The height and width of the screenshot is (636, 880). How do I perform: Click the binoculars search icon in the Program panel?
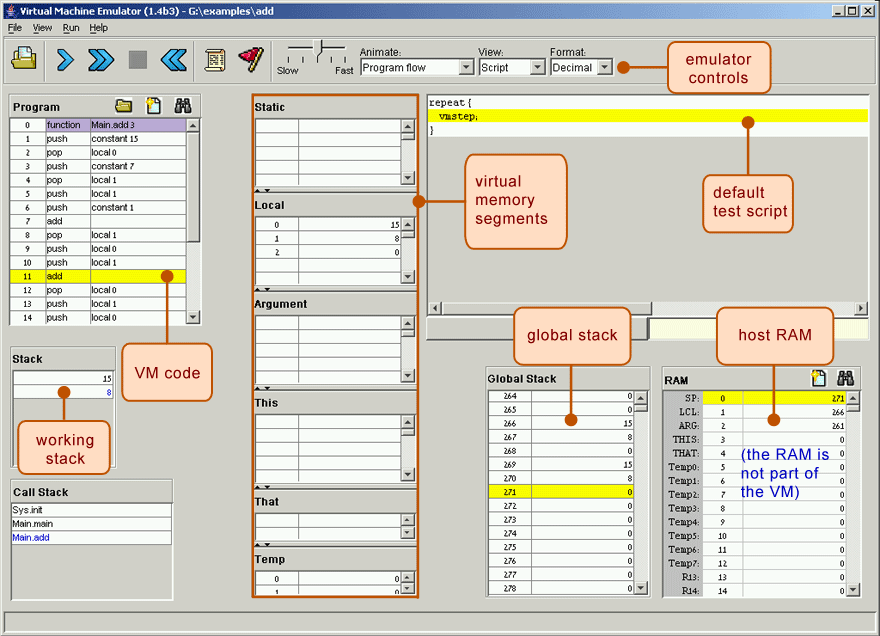(x=183, y=106)
